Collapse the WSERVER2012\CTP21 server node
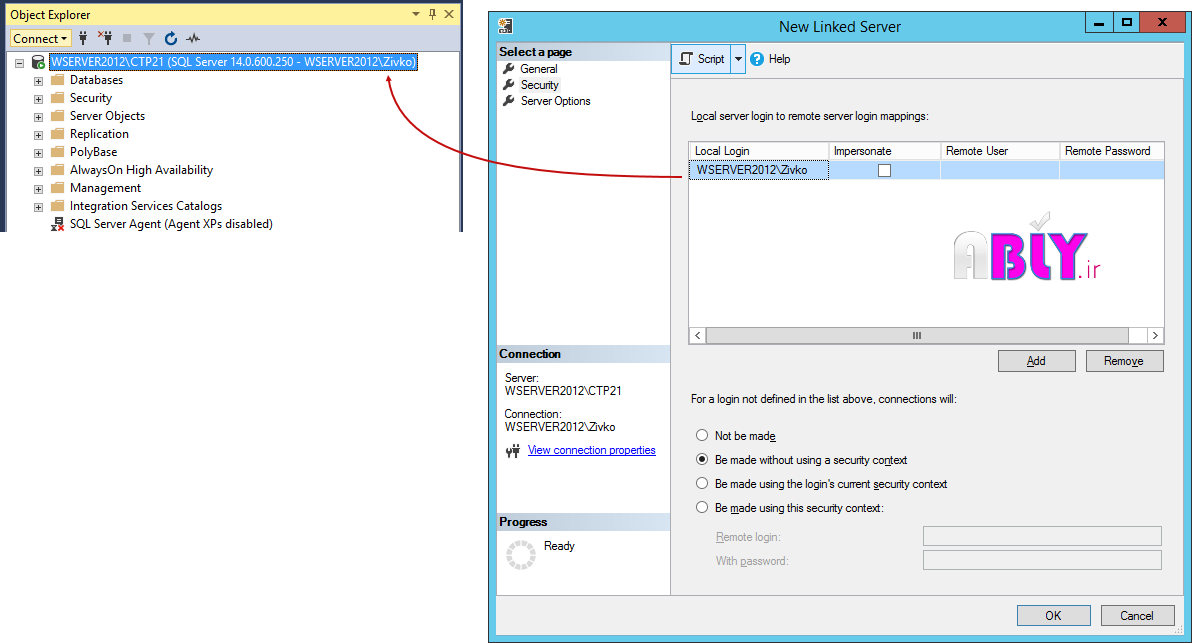Image resolution: width=1192 pixels, height=643 pixels. [20, 62]
